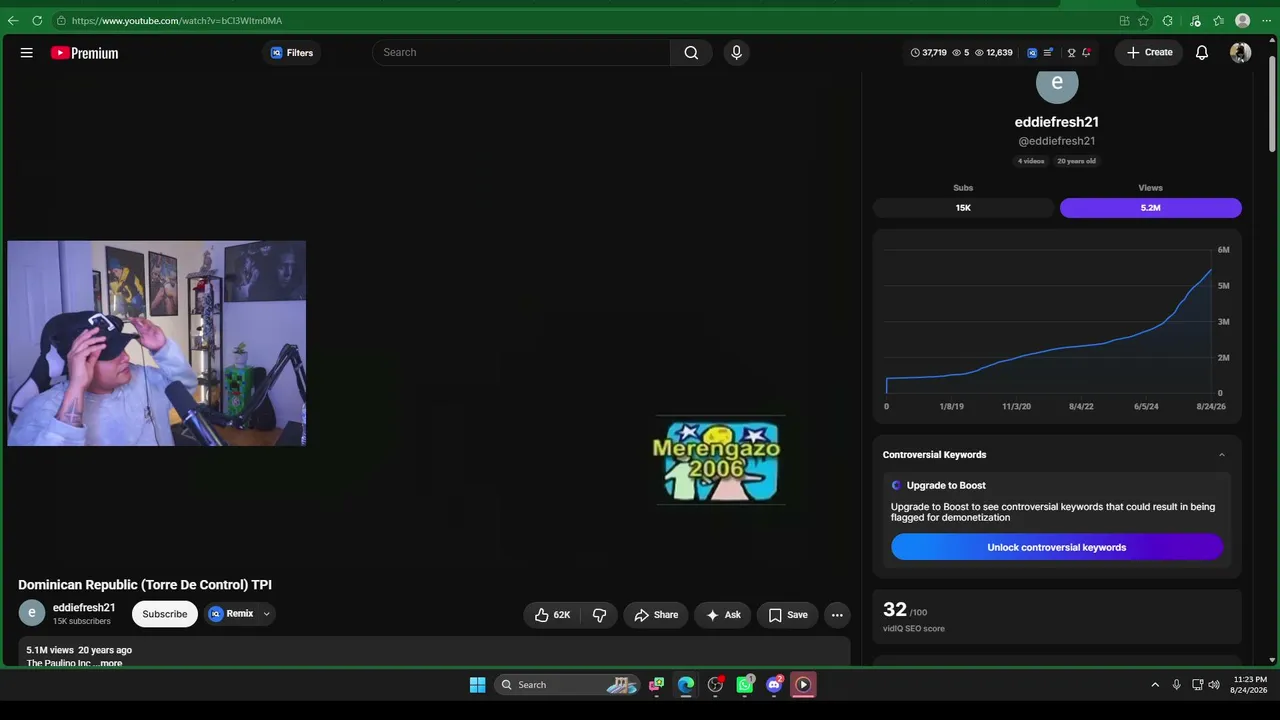This screenshot has width=1280, height=720.
Task: Select the Subs 15K tab
Action: (x=963, y=208)
